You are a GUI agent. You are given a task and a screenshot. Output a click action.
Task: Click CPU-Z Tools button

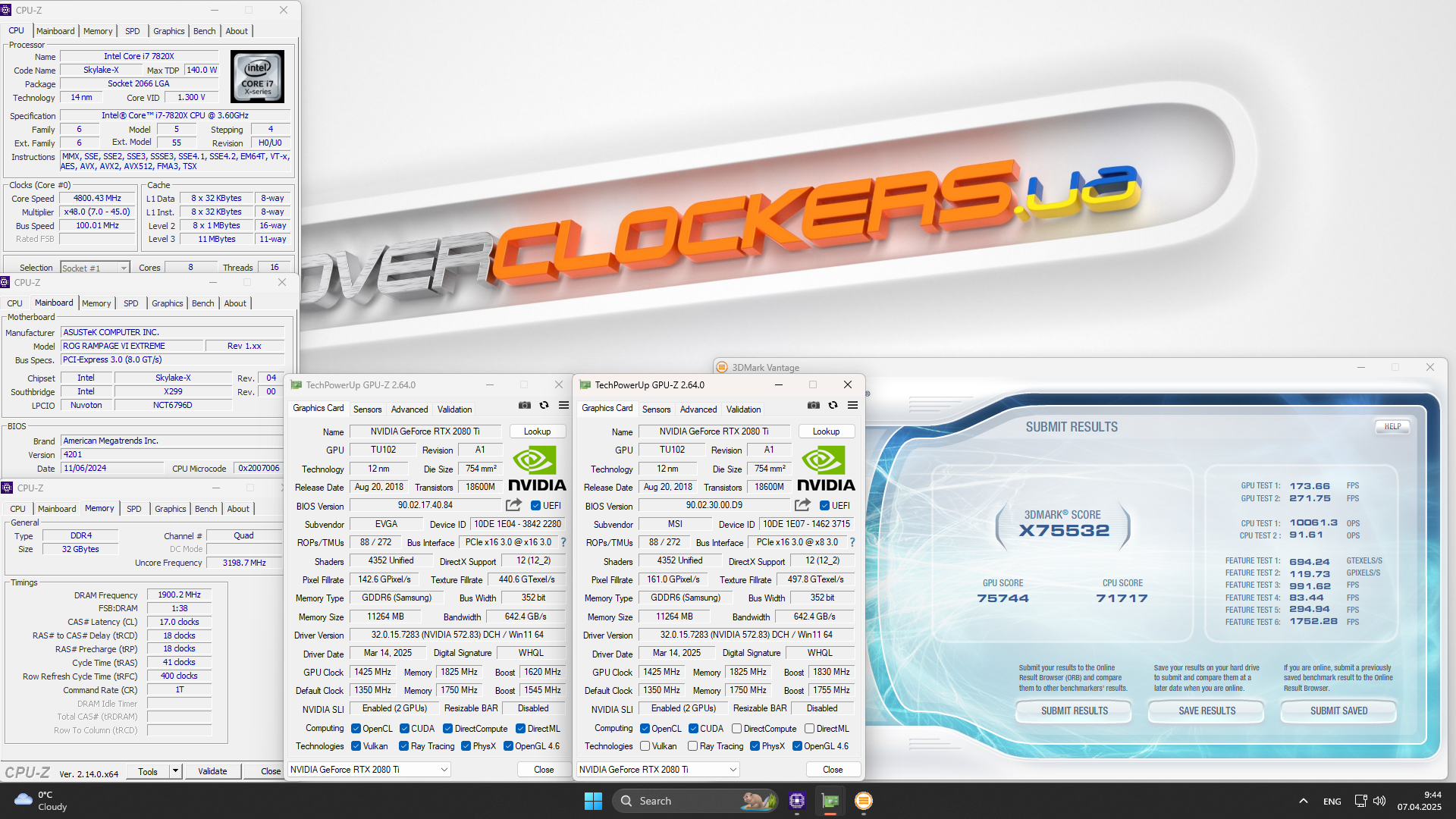coord(148,771)
